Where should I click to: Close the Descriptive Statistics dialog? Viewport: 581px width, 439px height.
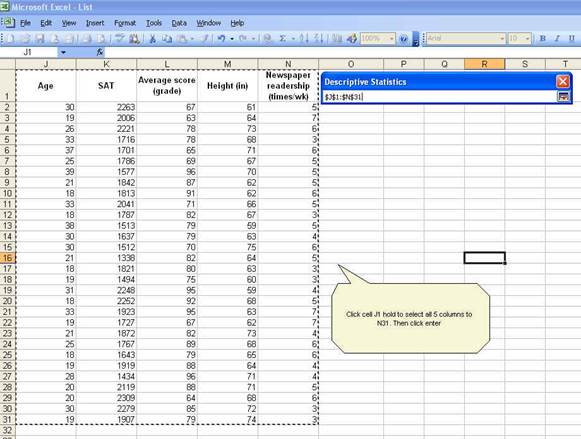point(563,81)
